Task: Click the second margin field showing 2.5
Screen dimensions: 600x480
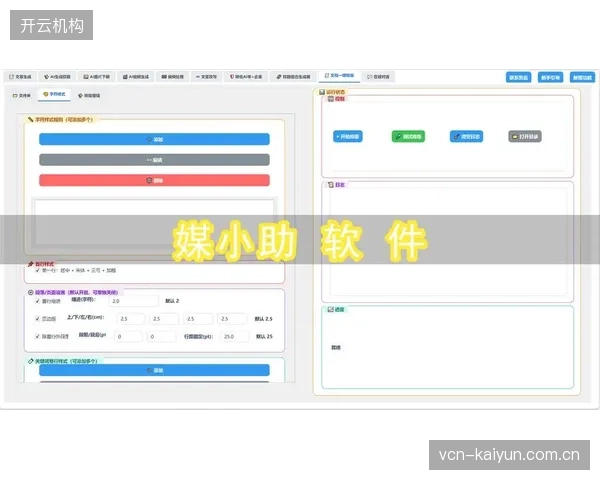Action: (164, 319)
